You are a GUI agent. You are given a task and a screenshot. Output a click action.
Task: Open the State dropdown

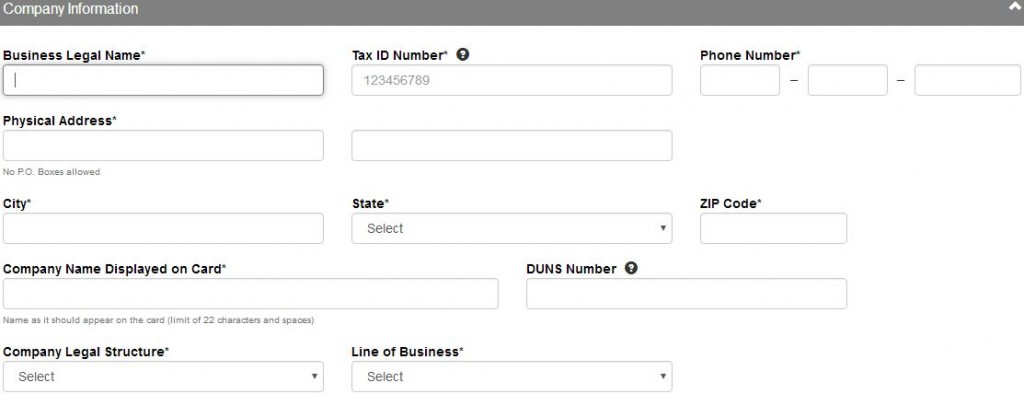click(511, 228)
